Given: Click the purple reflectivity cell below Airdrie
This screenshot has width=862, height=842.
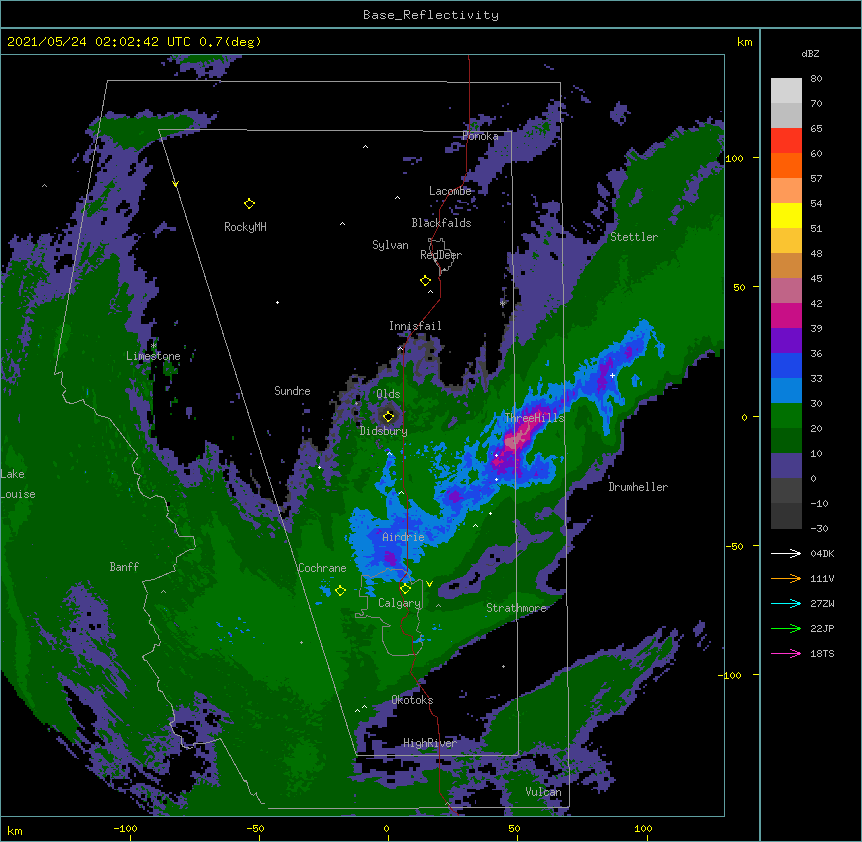Looking at the screenshot, I should (390, 558).
